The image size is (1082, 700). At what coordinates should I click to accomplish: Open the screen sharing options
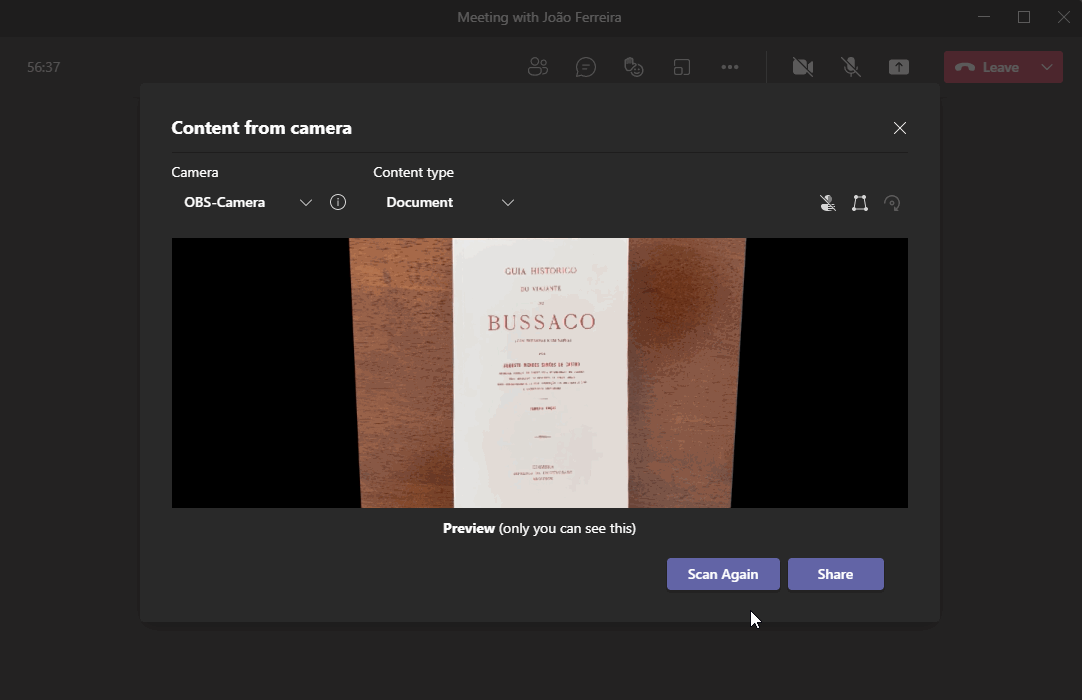[x=899, y=67]
